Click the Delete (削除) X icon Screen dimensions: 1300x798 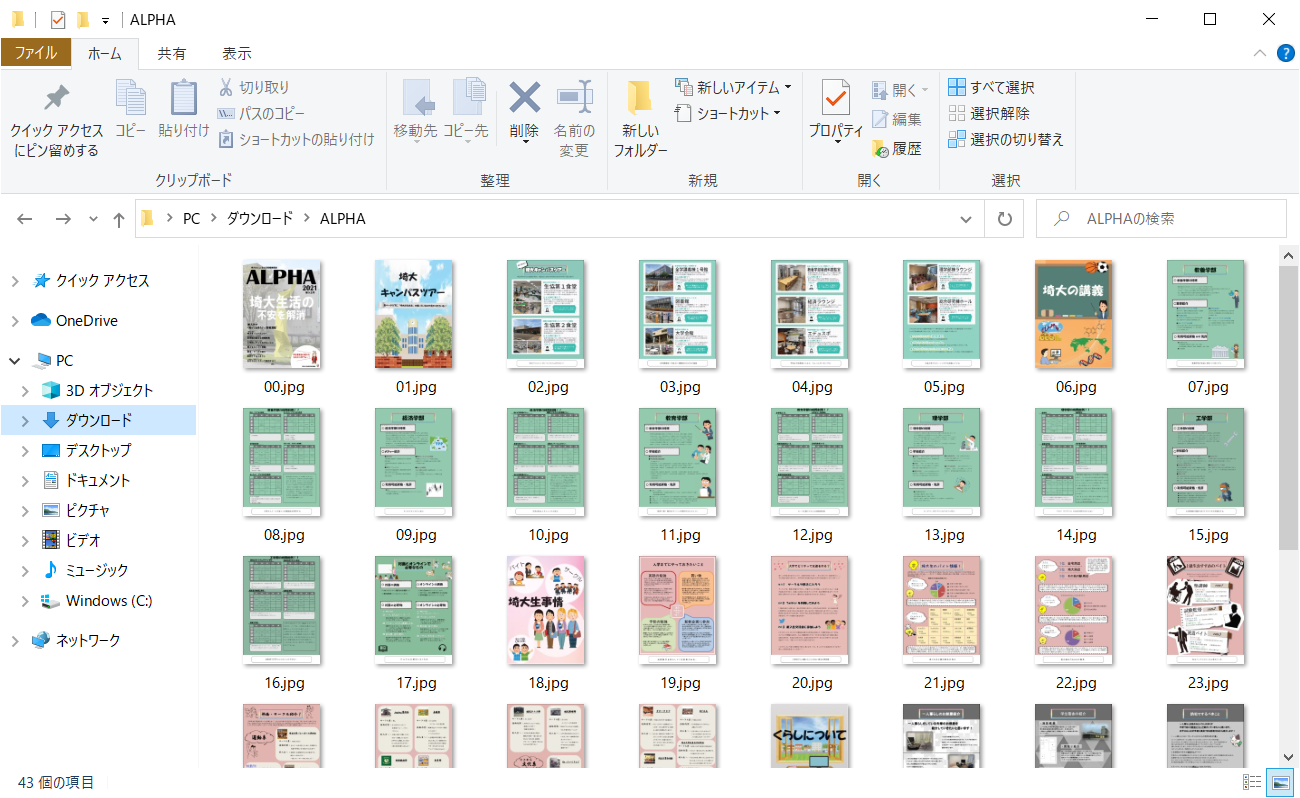click(x=524, y=100)
